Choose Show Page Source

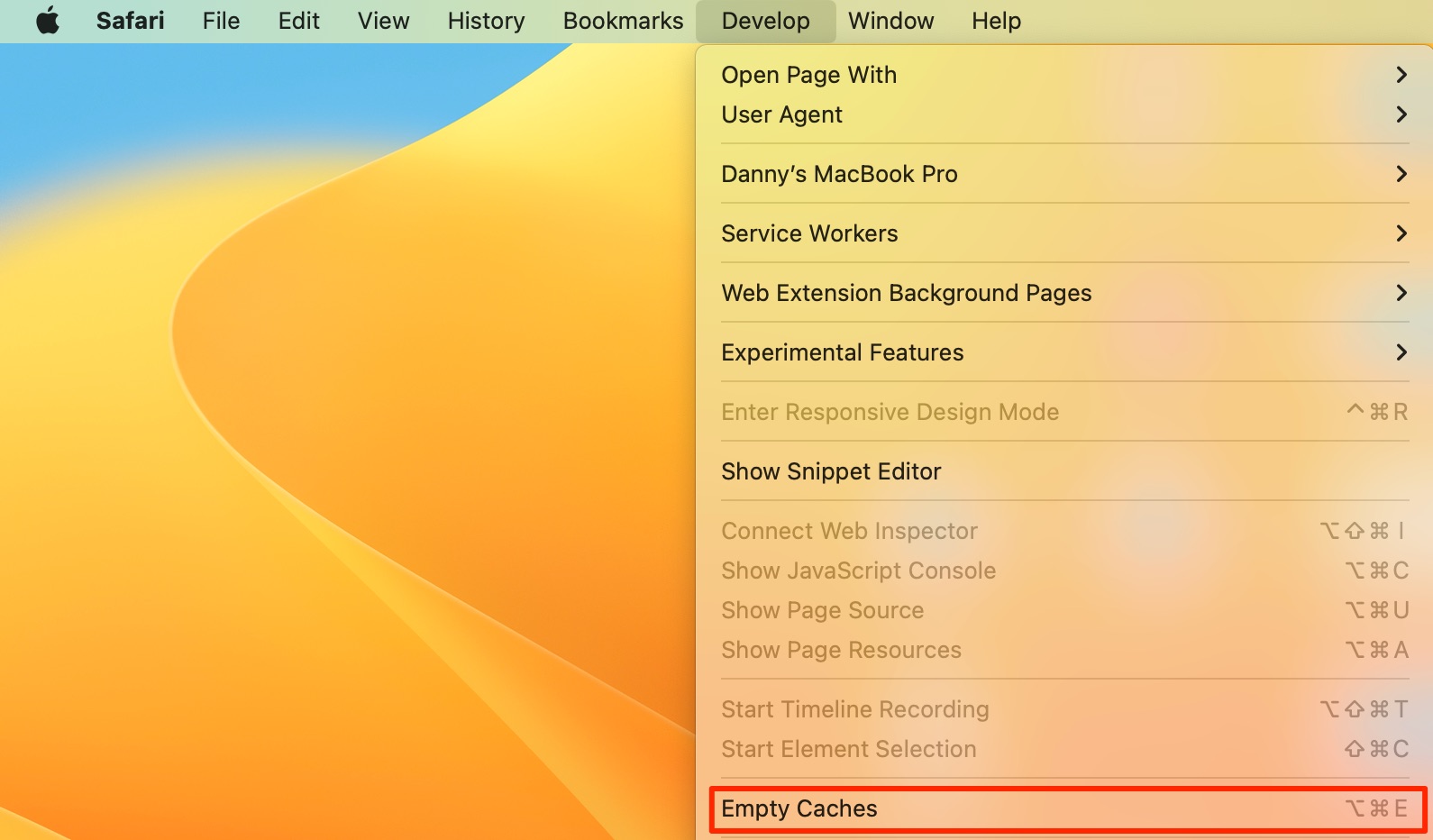click(1064, 610)
